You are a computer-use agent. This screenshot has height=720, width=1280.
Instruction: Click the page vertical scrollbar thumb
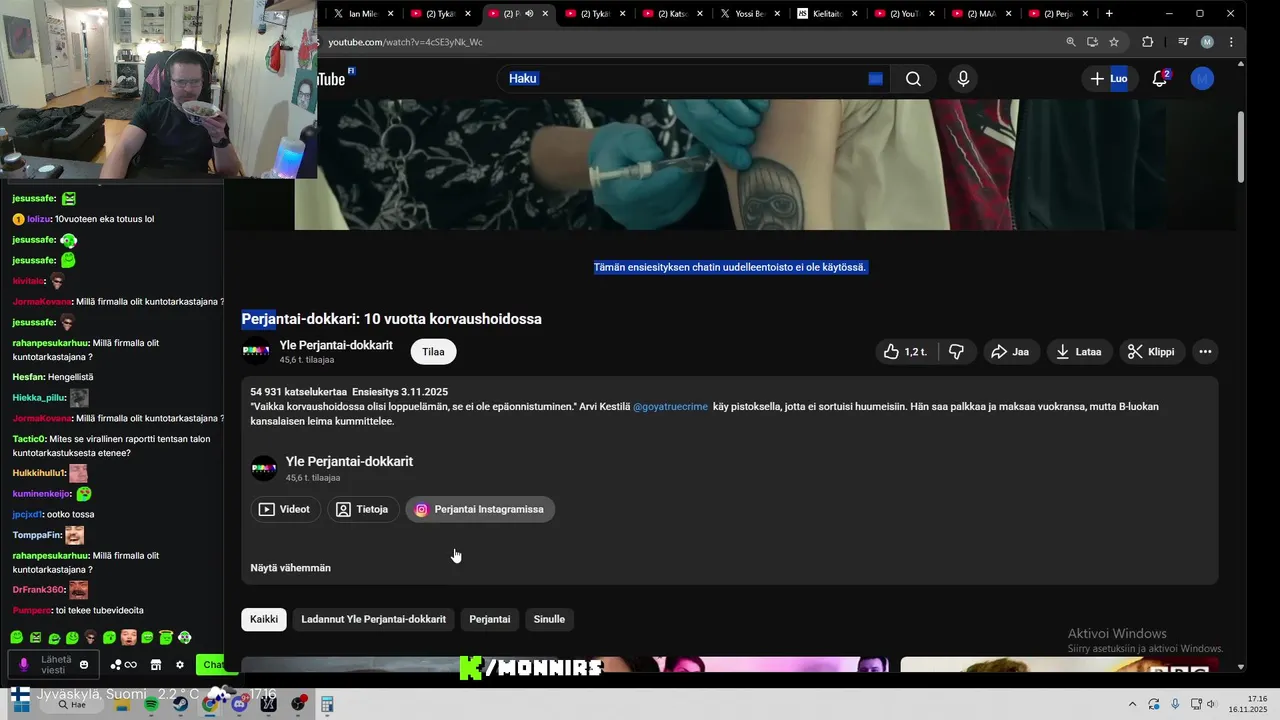pos(1241,146)
